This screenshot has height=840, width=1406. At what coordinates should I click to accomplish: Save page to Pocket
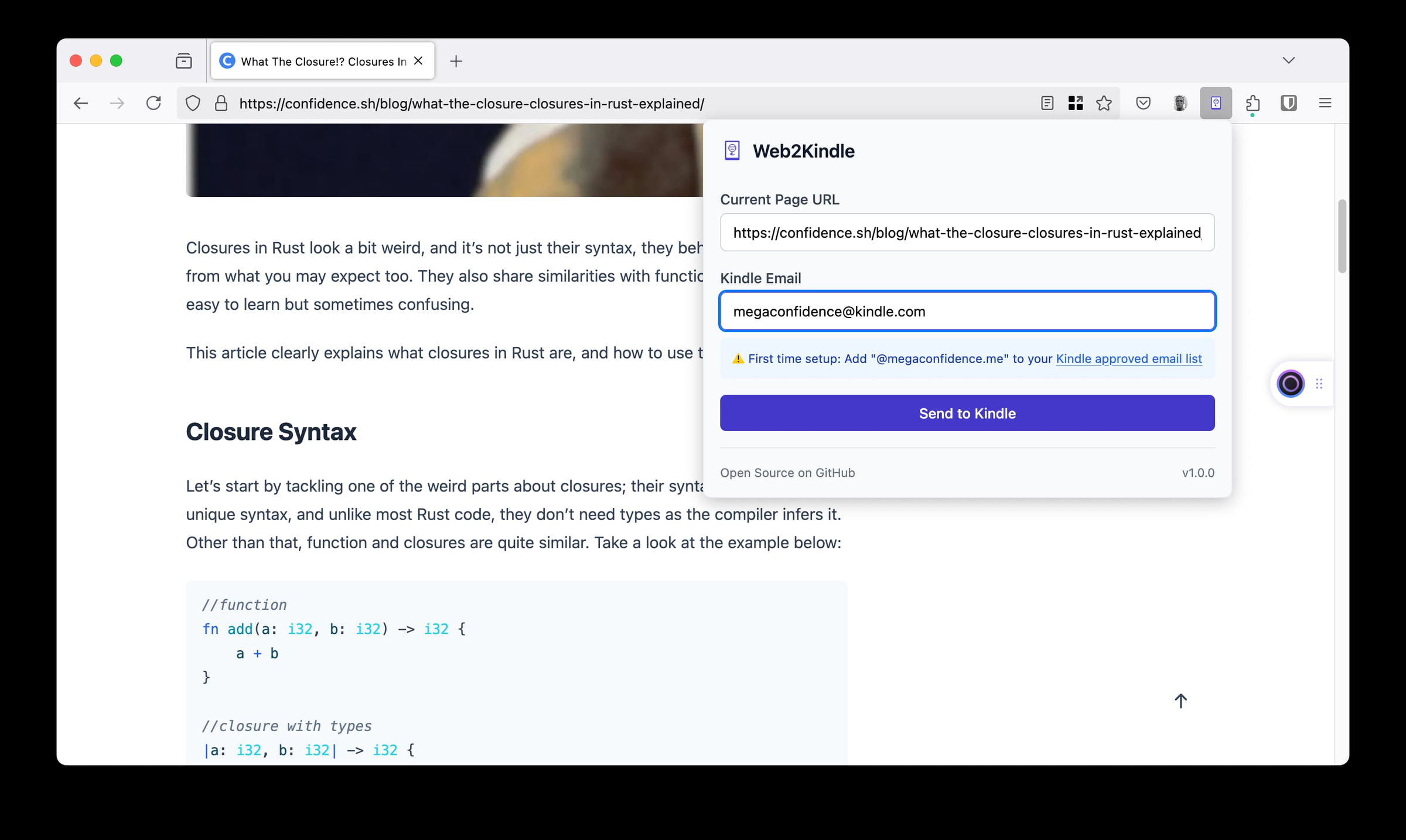point(1143,104)
